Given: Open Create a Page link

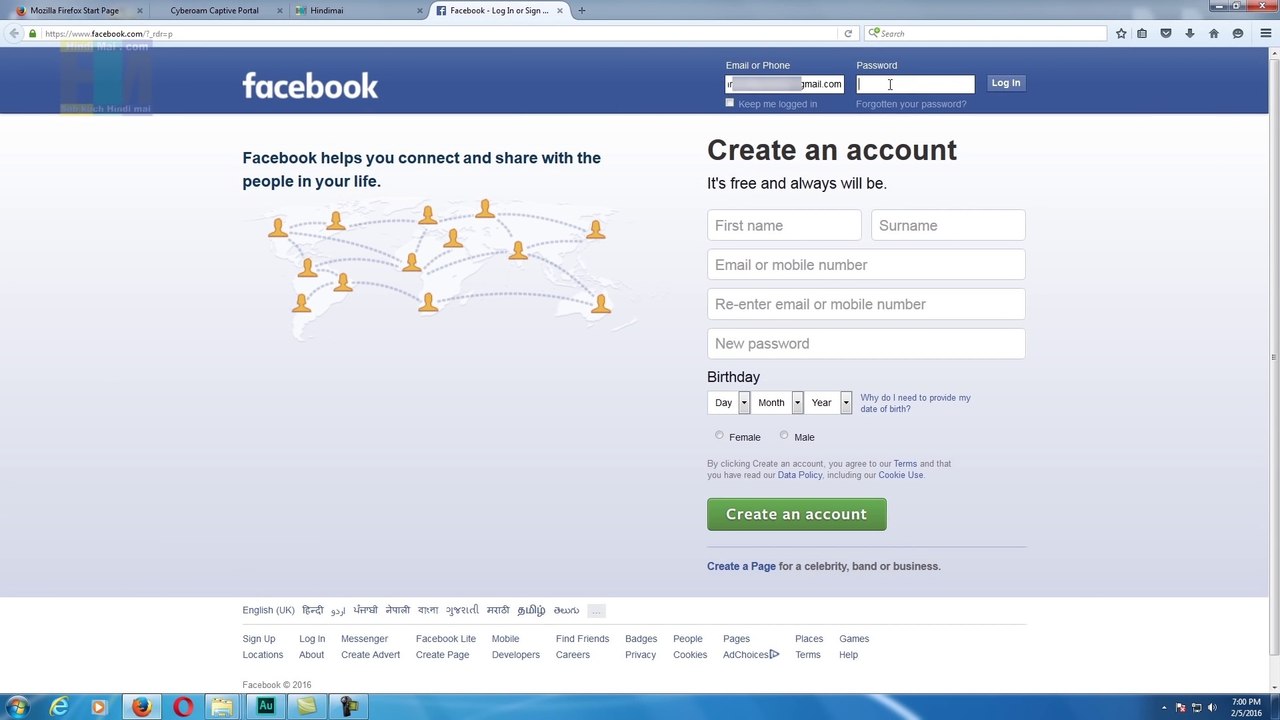Looking at the screenshot, I should click(741, 566).
